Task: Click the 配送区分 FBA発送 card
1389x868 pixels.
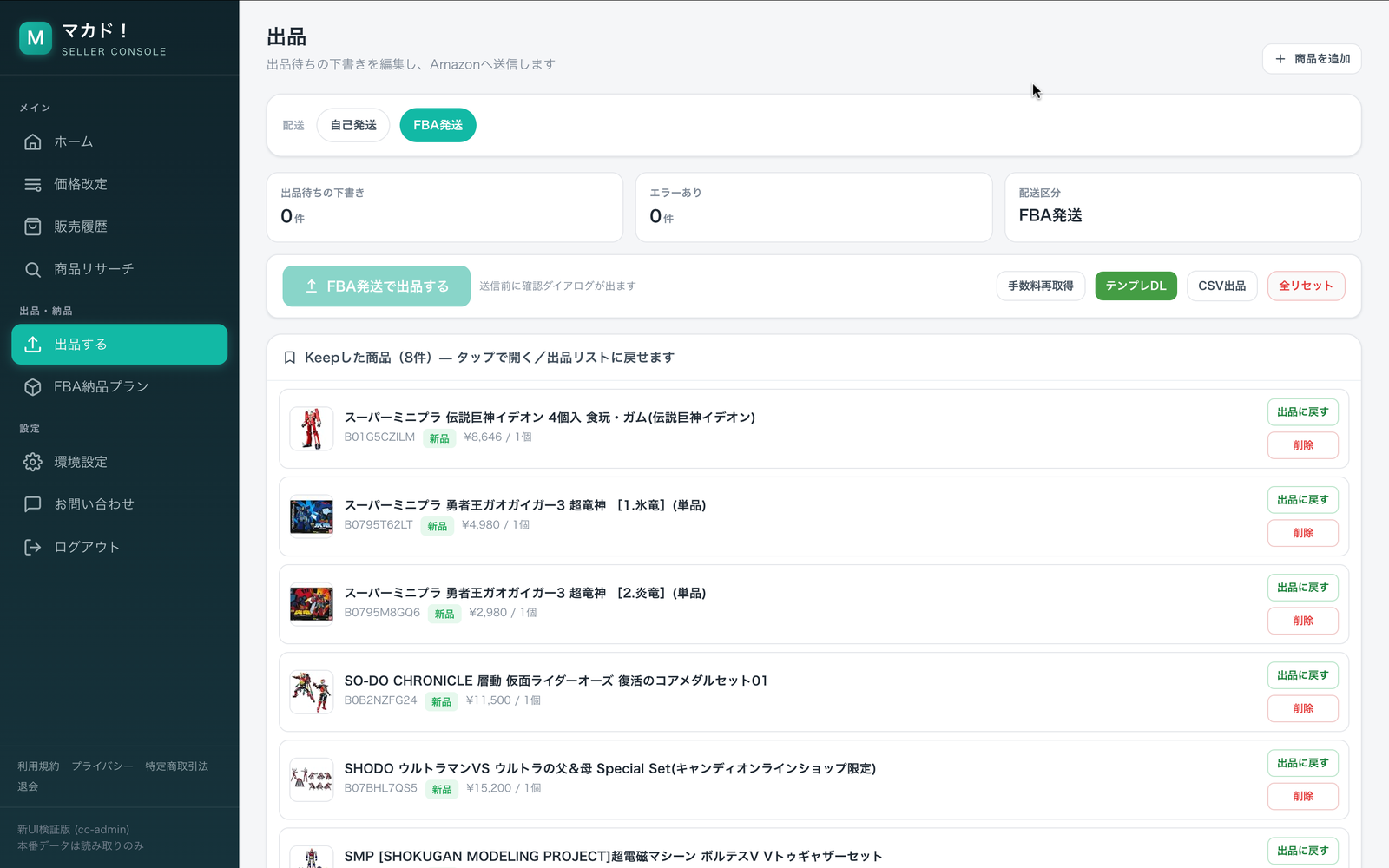Action: pyautogui.click(x=1182, y=207)
